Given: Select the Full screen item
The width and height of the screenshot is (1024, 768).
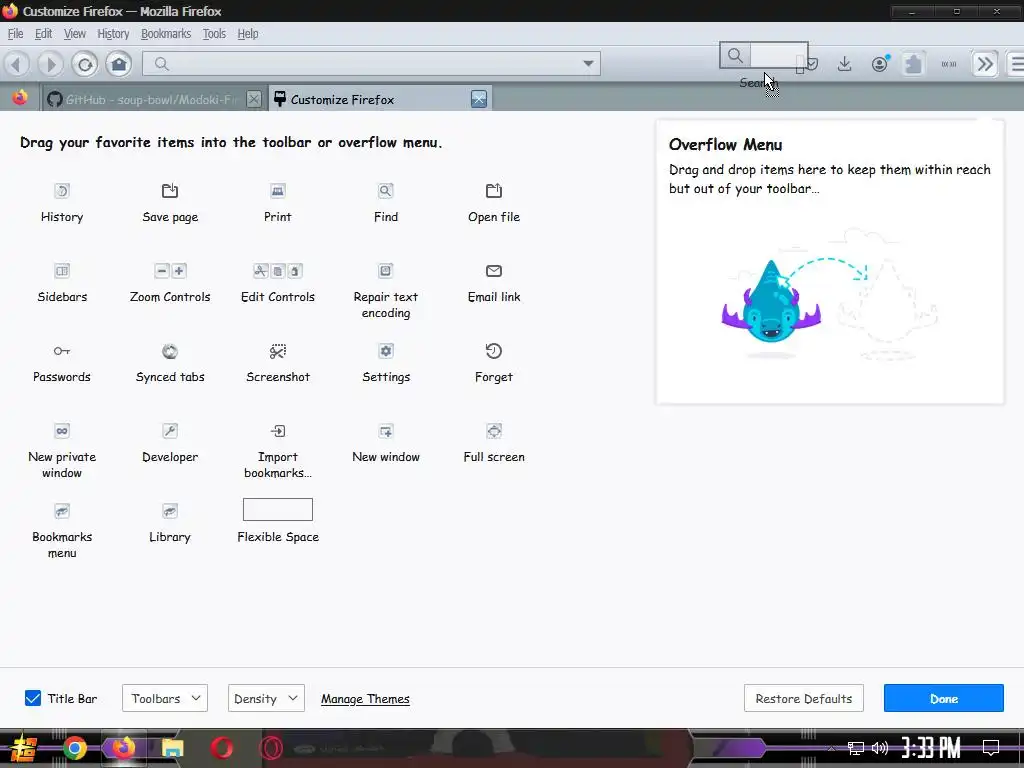Looking at the screenshot, I should click(x=494, y=443).
